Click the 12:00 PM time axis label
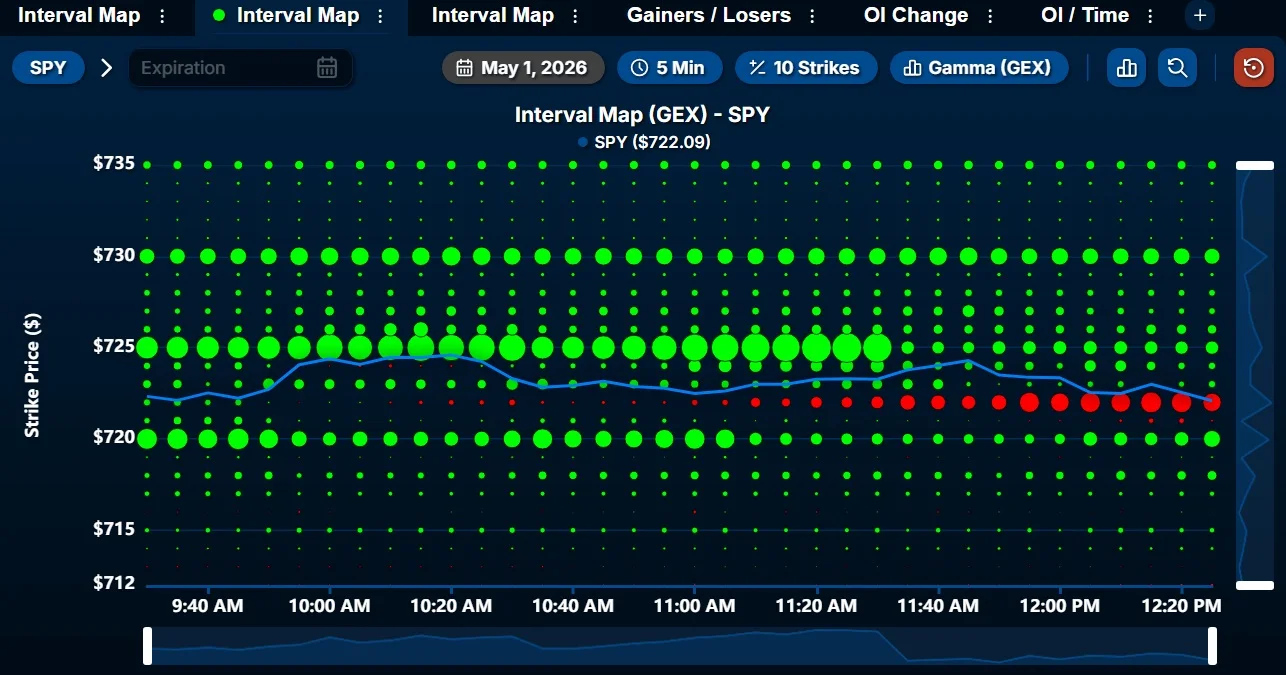Image resolution: width=1286 pixels, height=675 pixels. 1059,606
